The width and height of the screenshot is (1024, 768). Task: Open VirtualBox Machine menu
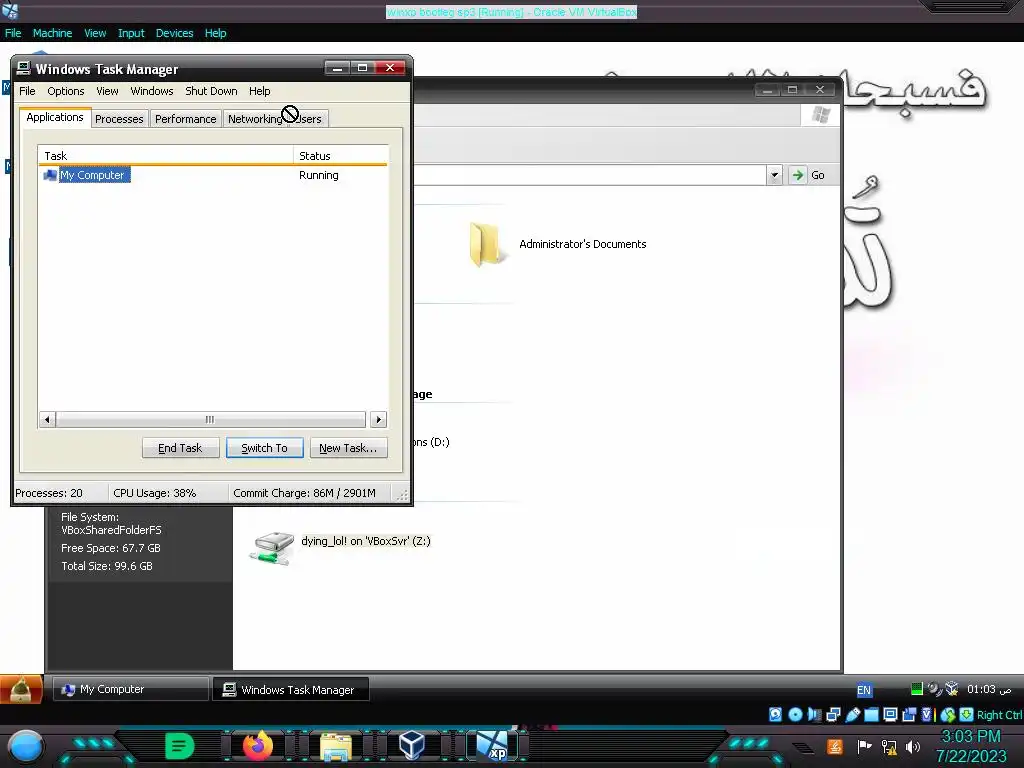(52, 33)
